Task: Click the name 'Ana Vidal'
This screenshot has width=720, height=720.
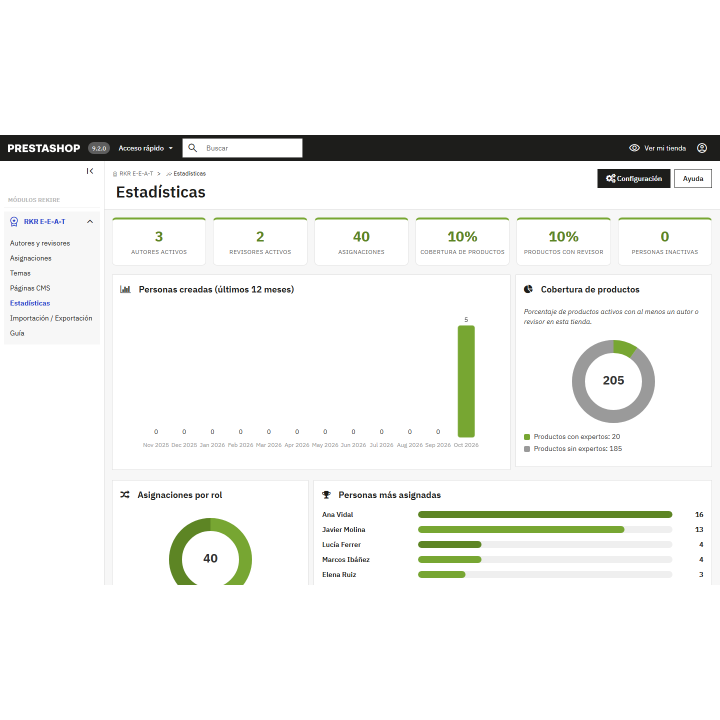Action: (x=338, y=514)
